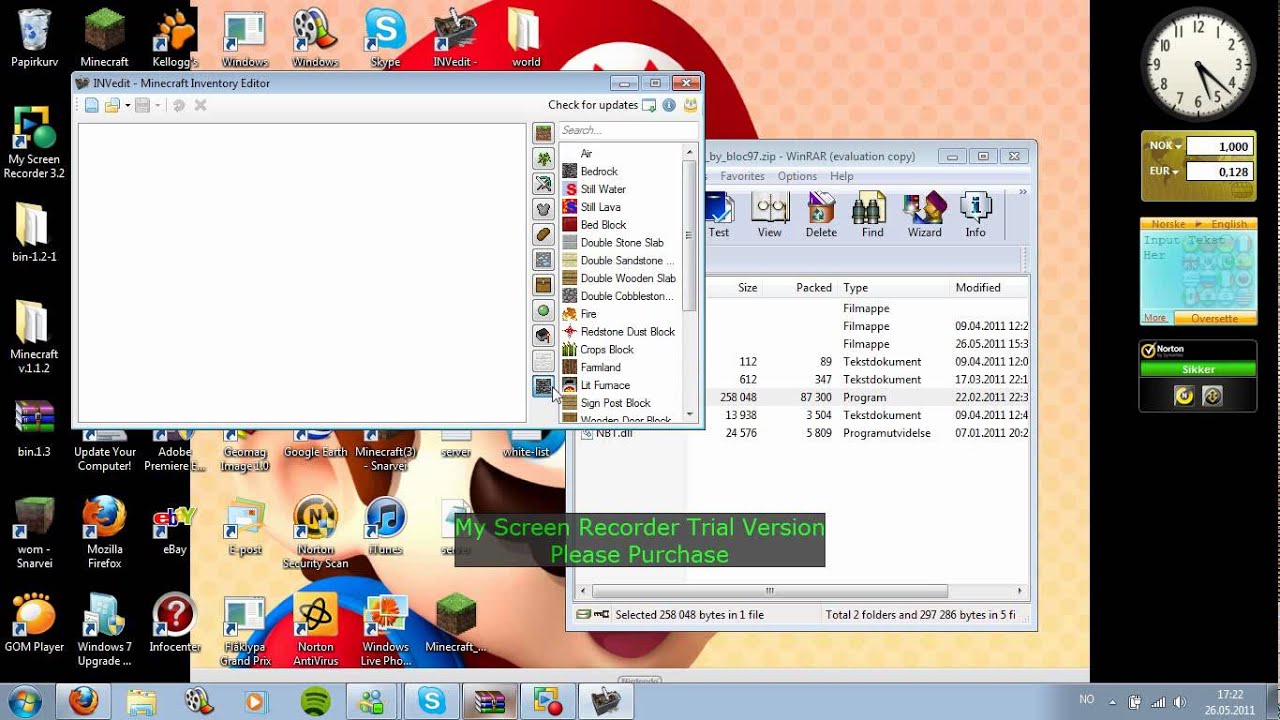Open Firefox from the taskbar
1280x720 pixels.
pos(83,702)
